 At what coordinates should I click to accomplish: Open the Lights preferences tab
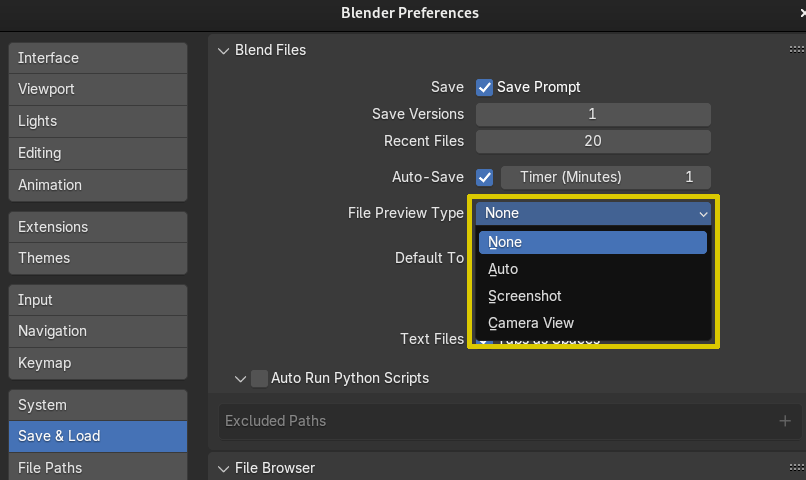98,121
